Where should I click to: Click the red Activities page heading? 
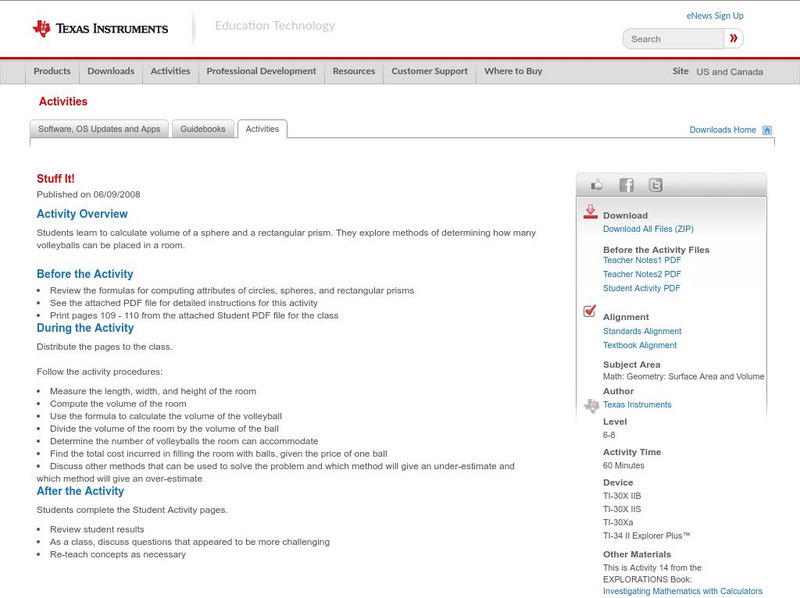(63, 102)
